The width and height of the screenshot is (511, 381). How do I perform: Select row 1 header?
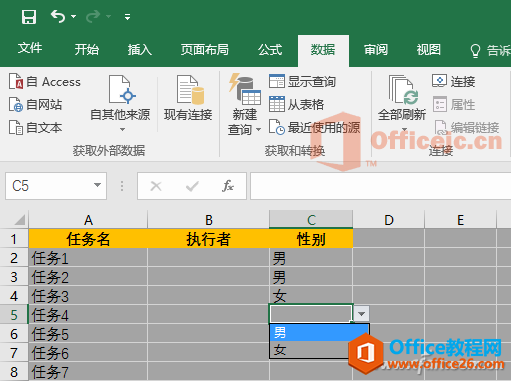[14, 239]
